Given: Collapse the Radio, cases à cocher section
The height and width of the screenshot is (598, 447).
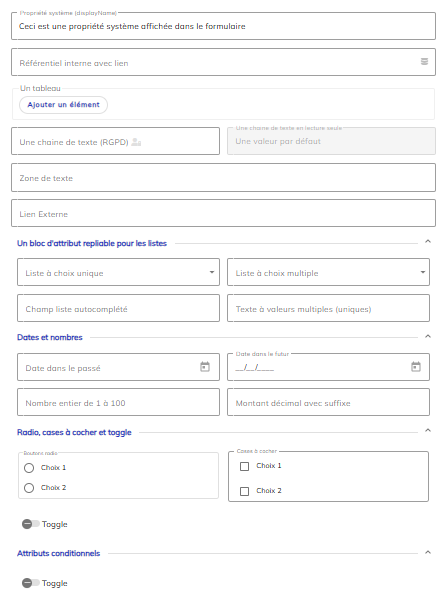Looking at the screenshot, I should pos(428,431).
